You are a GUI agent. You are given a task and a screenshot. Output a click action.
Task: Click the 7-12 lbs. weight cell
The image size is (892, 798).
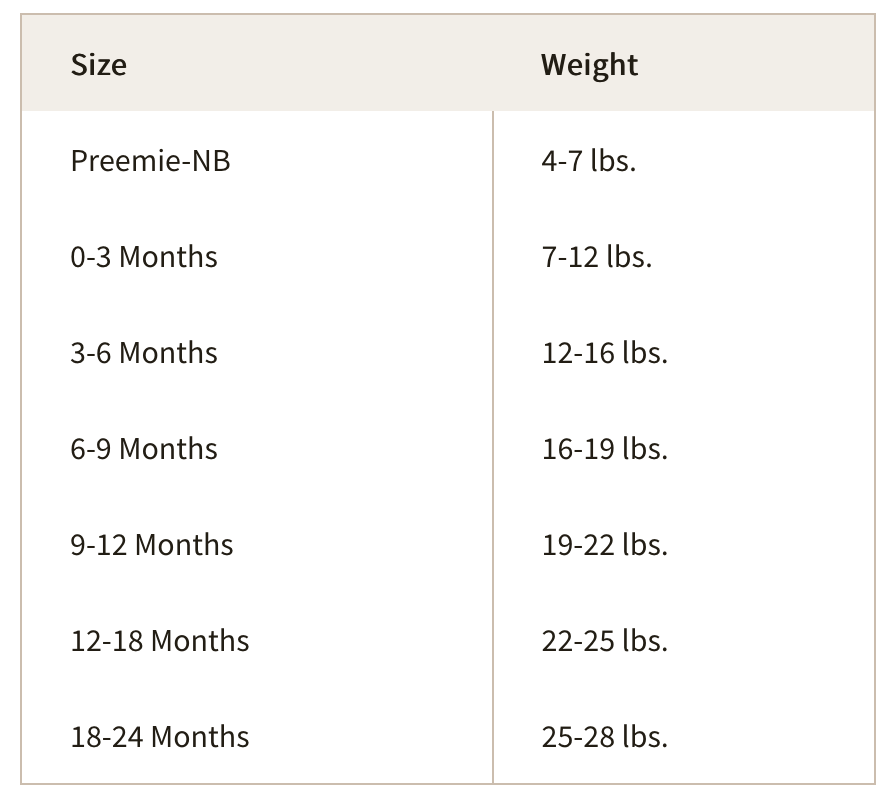684,256
